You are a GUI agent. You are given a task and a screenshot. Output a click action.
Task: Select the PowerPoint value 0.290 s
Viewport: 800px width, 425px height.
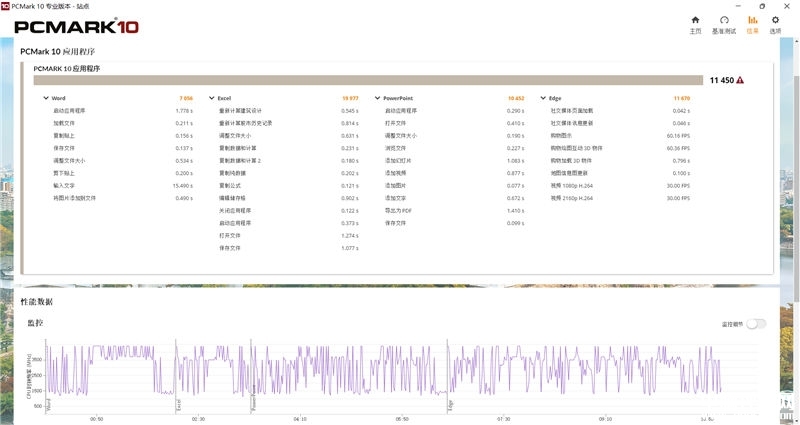click(516, 111)
